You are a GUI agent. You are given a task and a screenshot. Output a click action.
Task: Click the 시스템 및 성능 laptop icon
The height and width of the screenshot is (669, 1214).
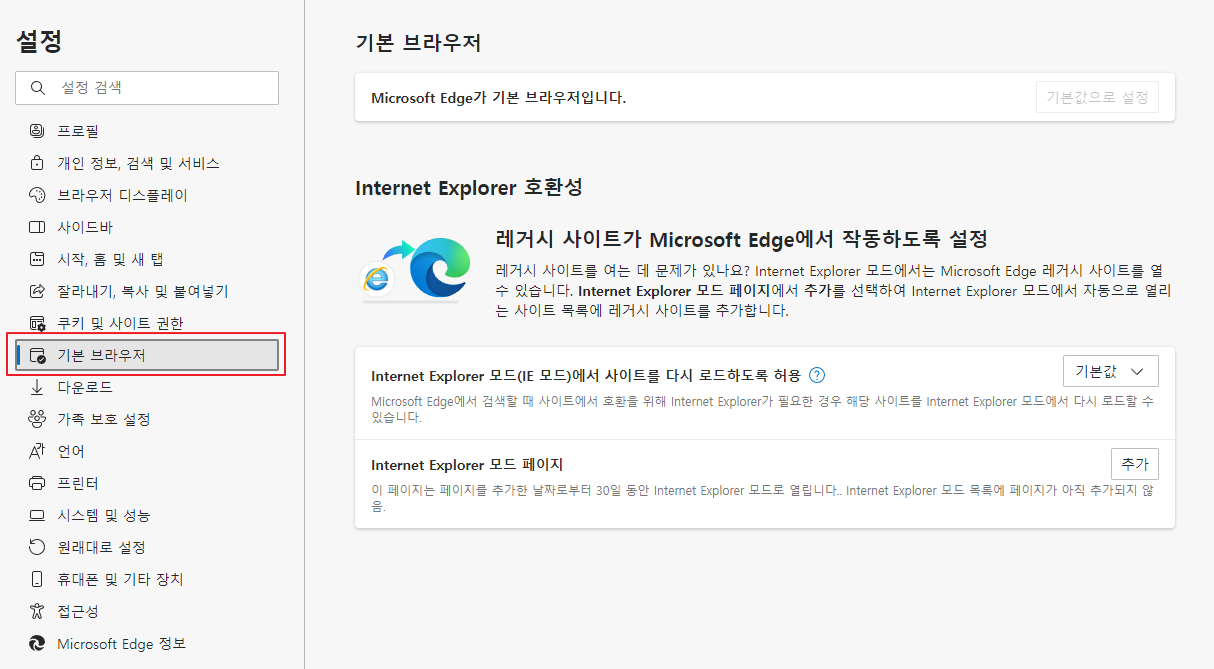click(38, 515)
